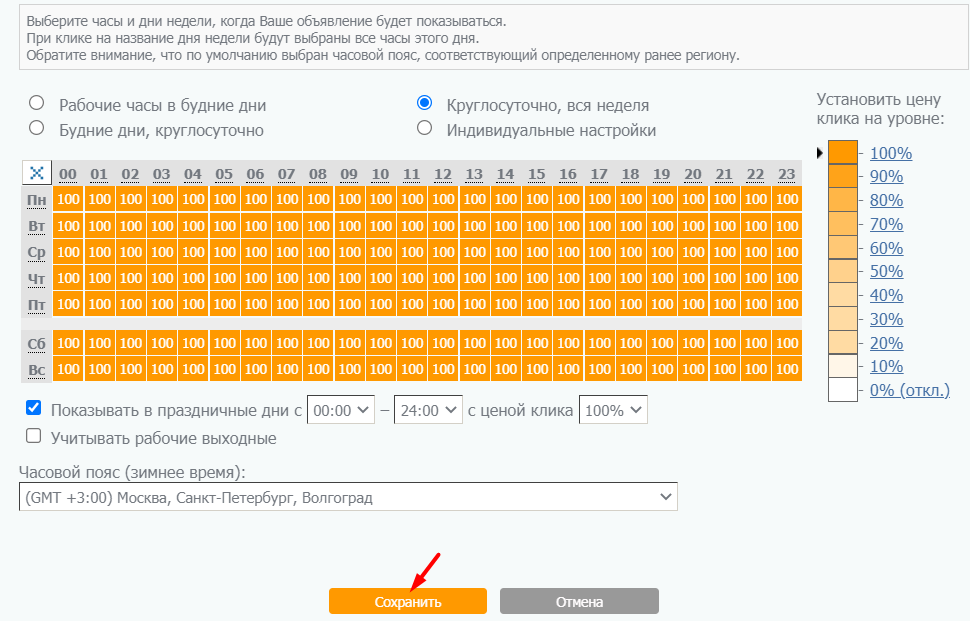
Task: Open the holiday start time 00:00 dropdown
Action: (341, 410)
